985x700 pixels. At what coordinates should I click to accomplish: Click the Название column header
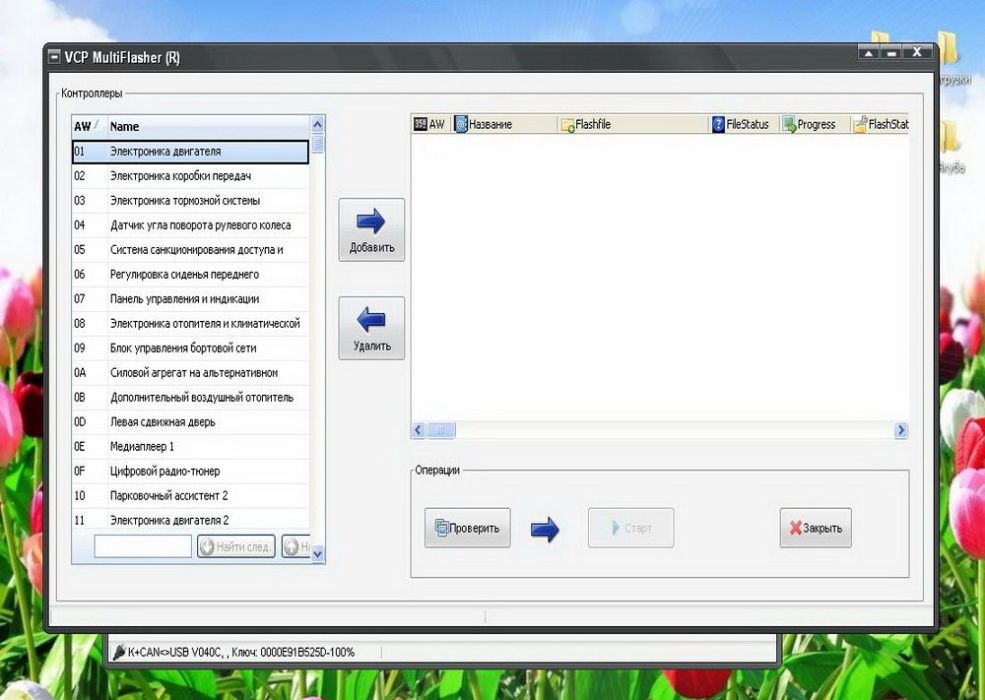[x=503, y=124]
